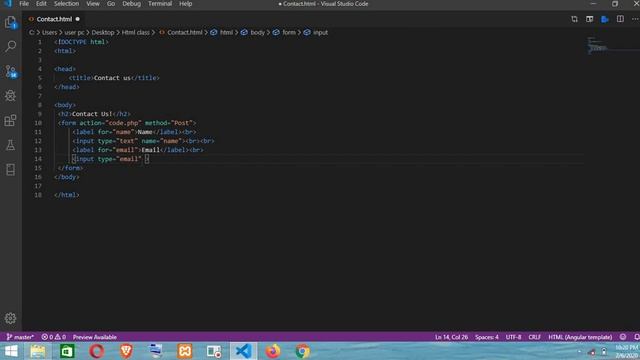Open the File menu
The width and height of the screenshot is (640, 360).
pos(24,4)
